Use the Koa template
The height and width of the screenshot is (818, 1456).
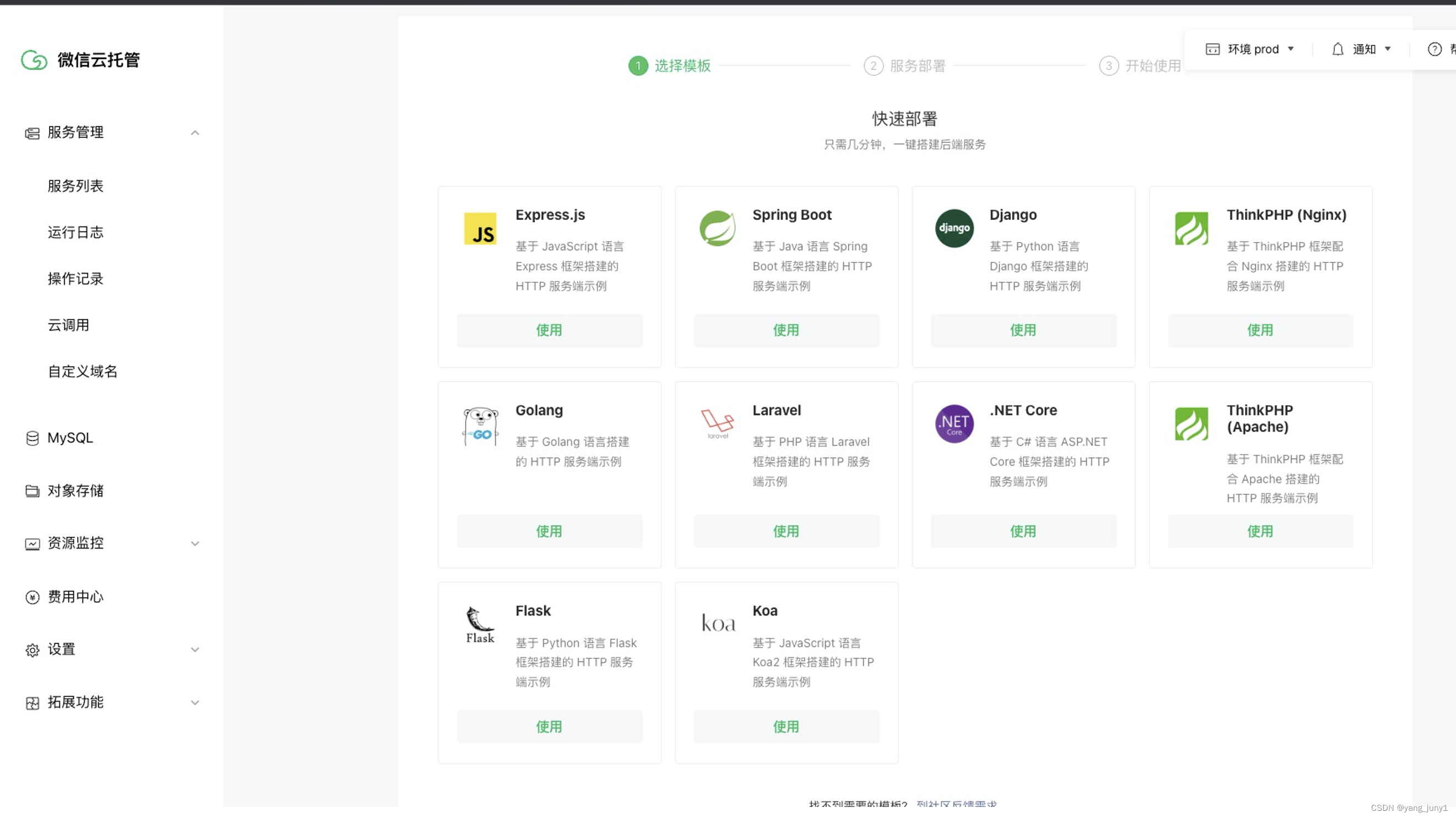(x=786, y=726)
